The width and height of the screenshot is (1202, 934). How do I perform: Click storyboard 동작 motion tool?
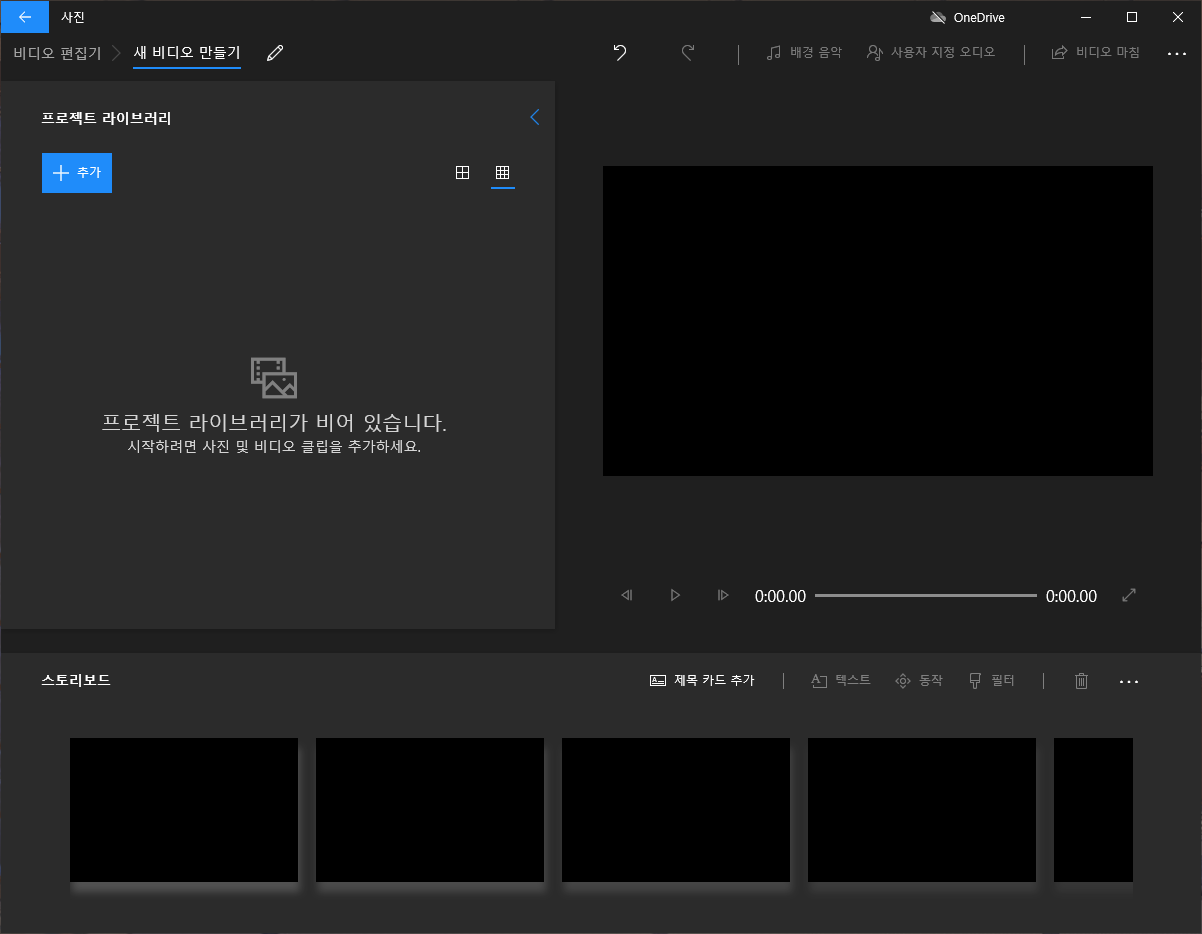919,681
